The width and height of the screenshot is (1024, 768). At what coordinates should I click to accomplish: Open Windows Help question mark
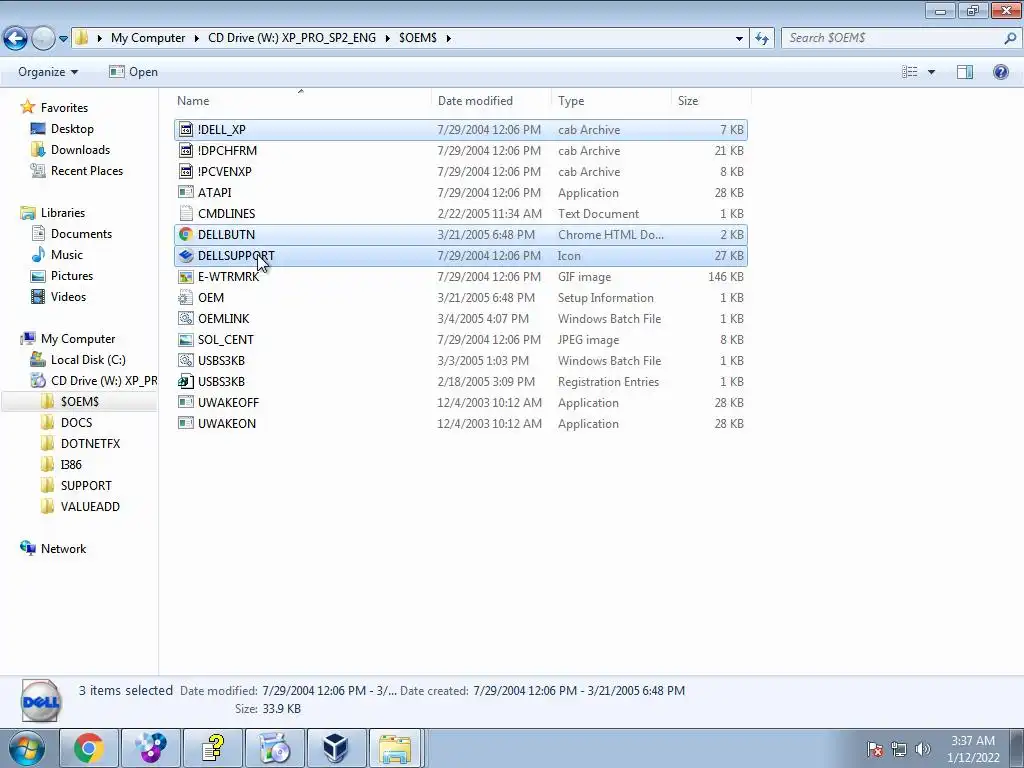1000,72
